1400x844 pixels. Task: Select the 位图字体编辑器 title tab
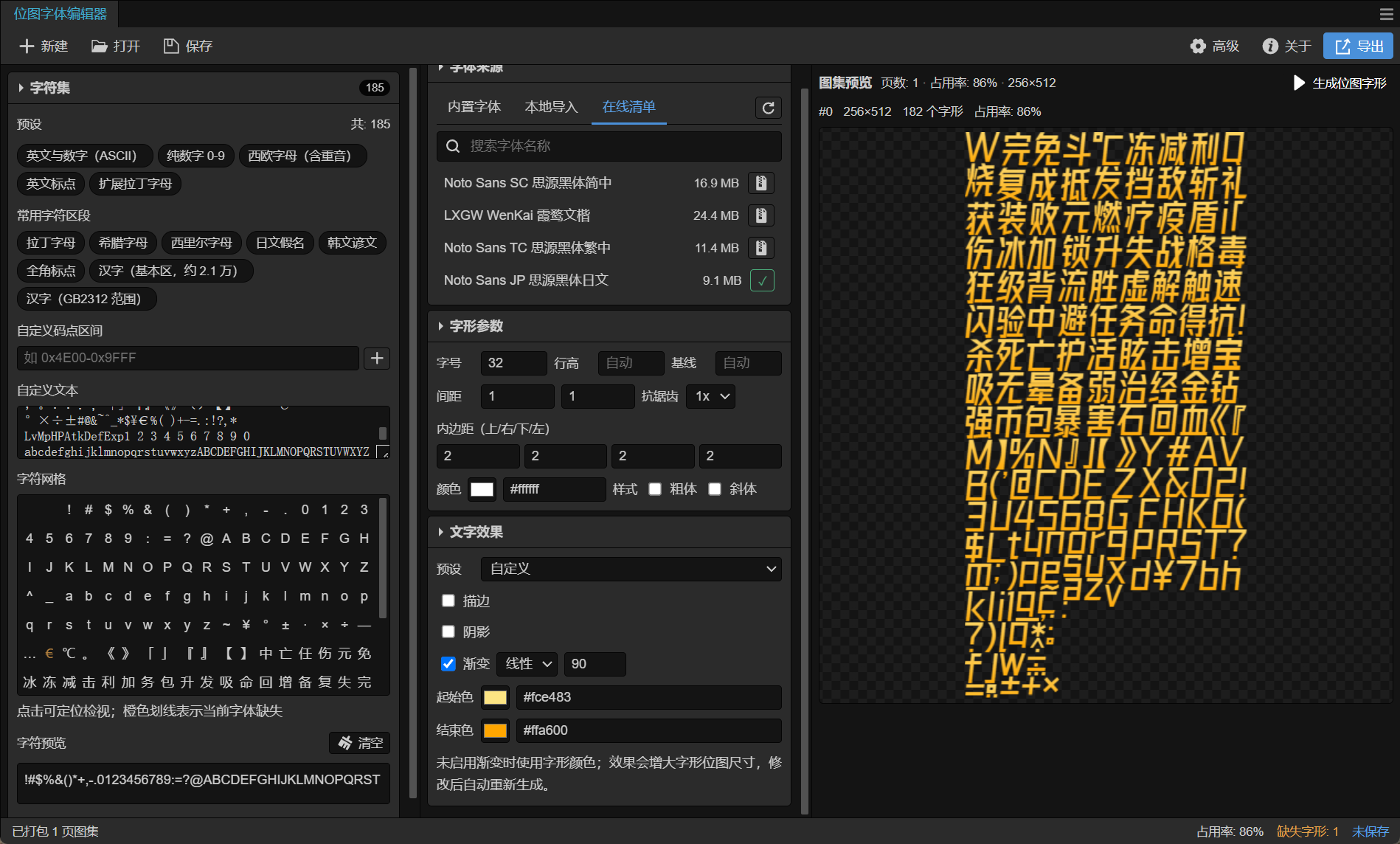(x=60, y=14)
